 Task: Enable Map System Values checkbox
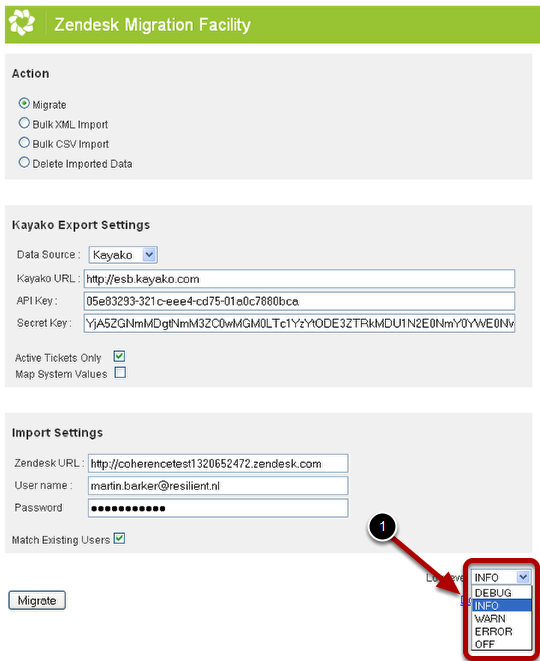pyautogui.click(x=121, y=373)
